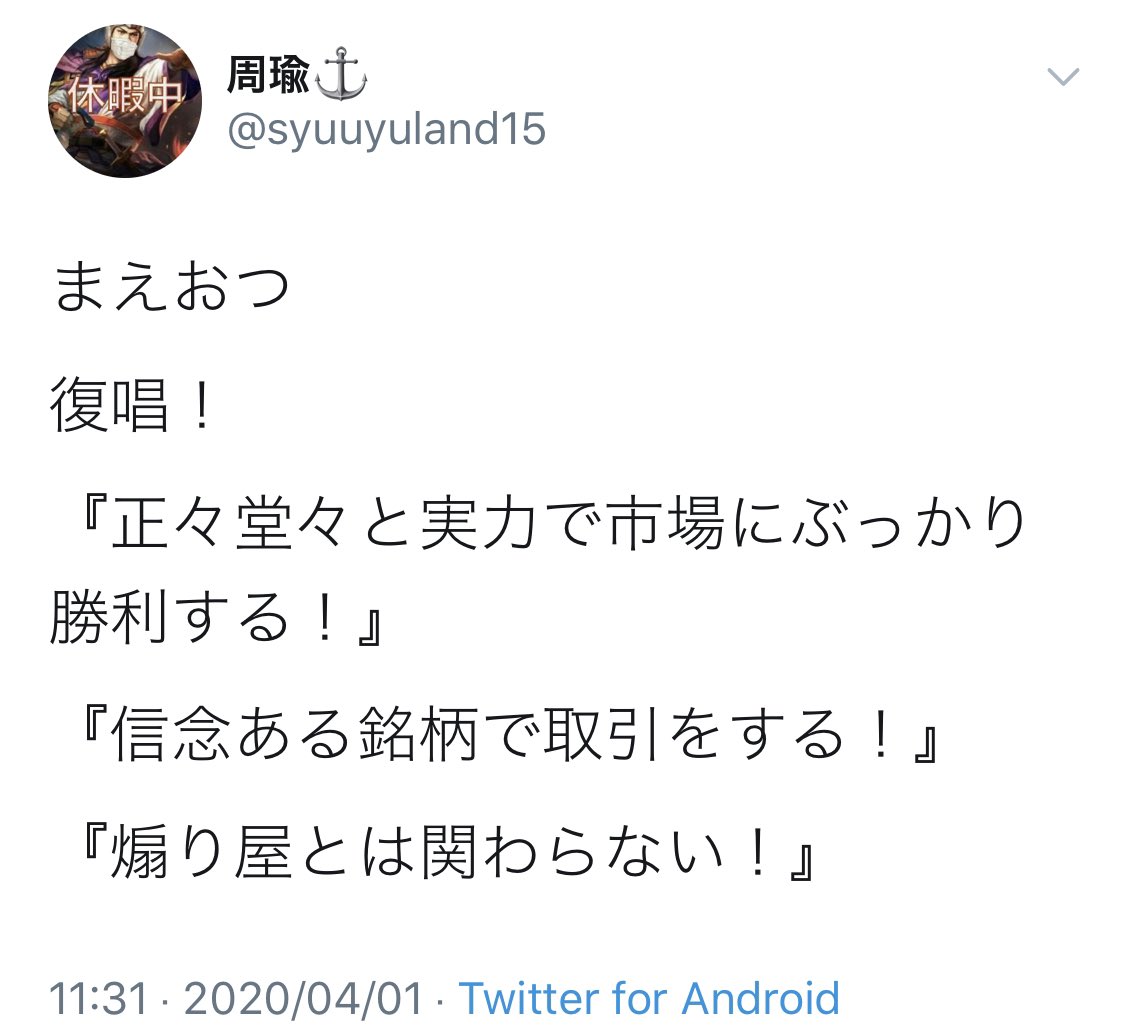Click the 『煽り屋とは関わらない！』 line
The image size is (1125, 1033).
point(447,852)
